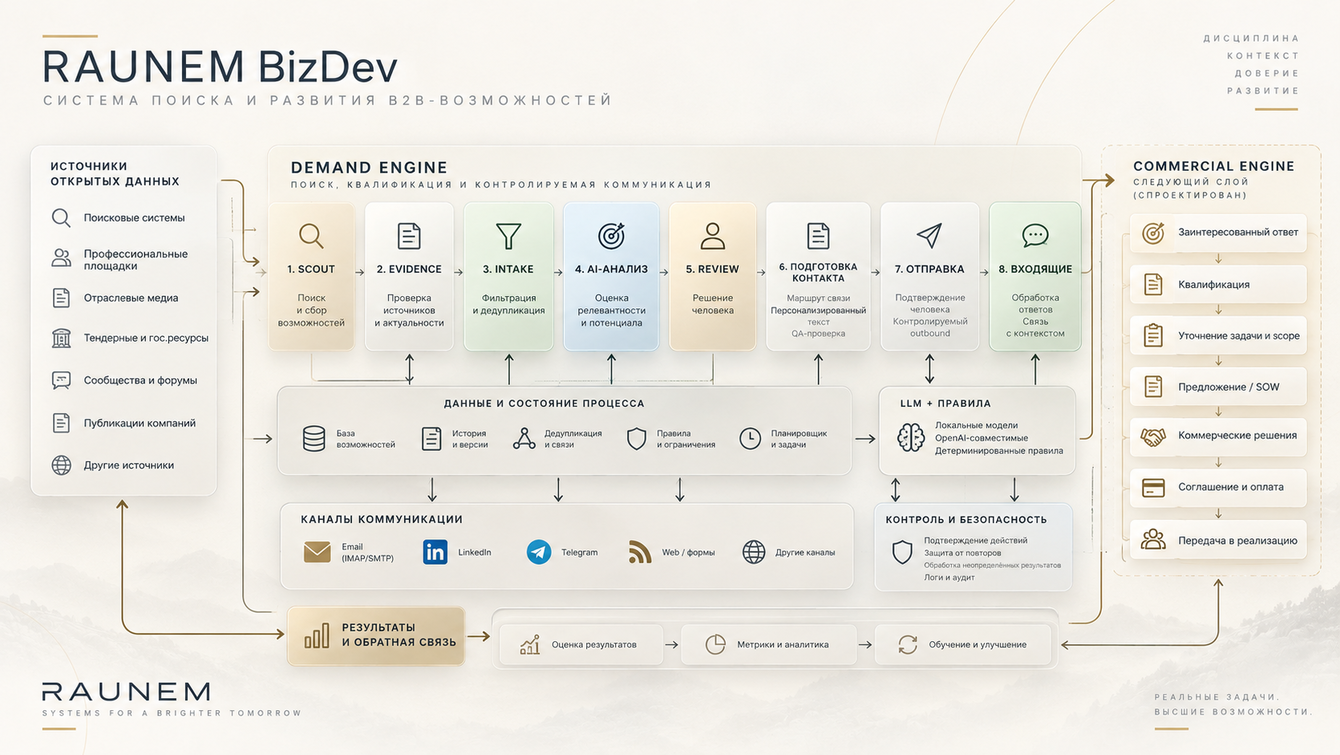1340x755 pixels.
Task: Click the DEMAND ENGINE heading
Action: pyautogui.click(x=369, y=168)
